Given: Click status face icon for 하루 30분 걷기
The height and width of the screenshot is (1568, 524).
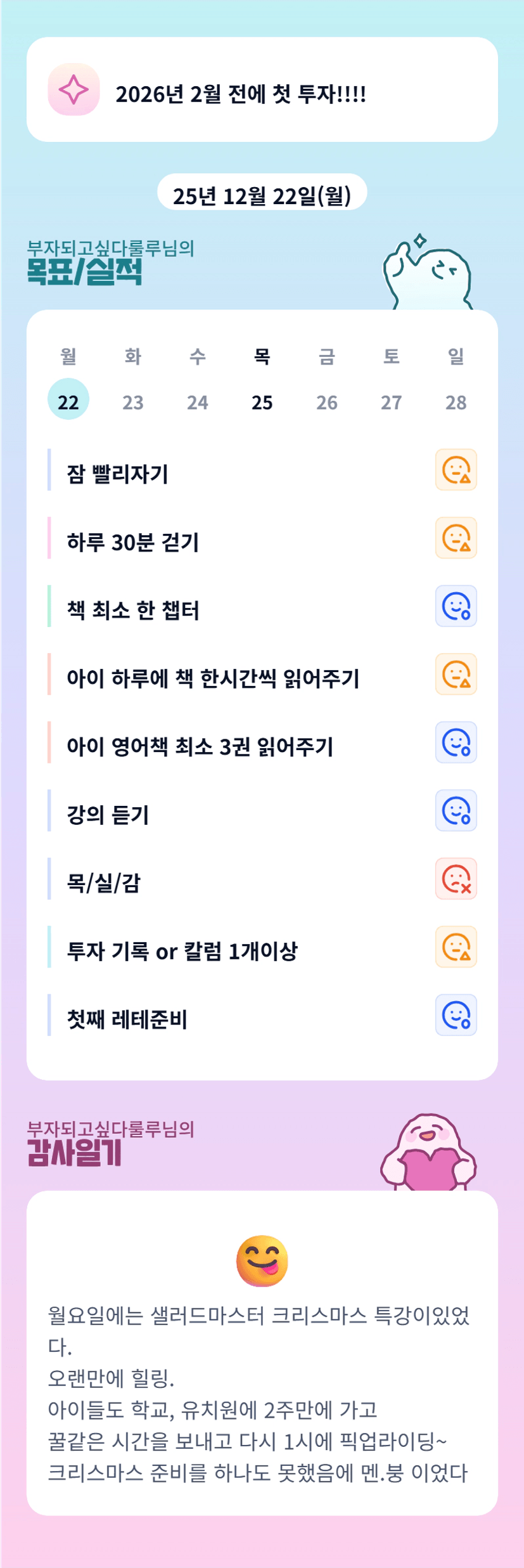Looking at the screenshot, I should pyautogui.click(x=456, y=538).
